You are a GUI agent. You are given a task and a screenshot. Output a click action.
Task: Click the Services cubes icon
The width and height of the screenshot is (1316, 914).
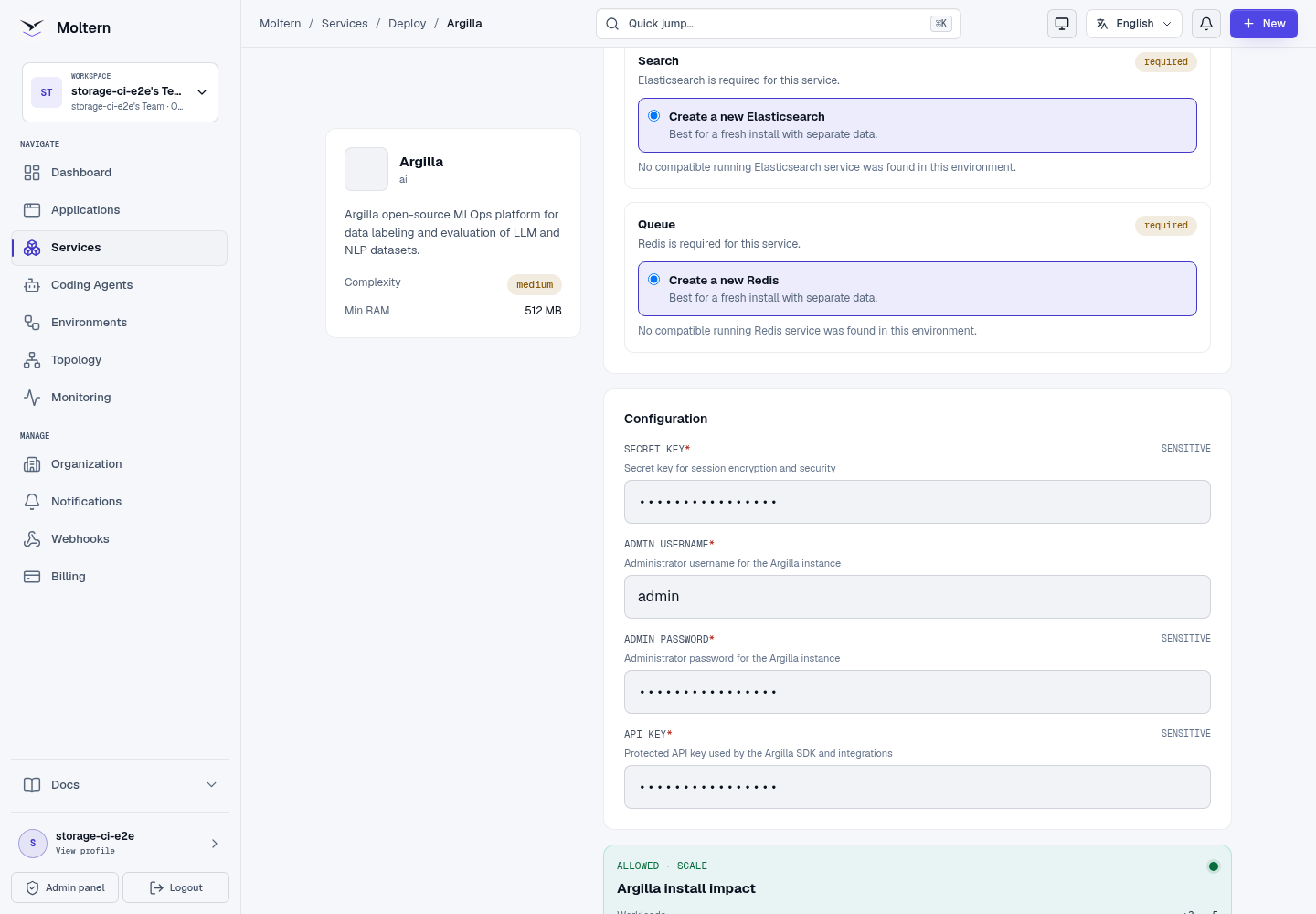32,248
